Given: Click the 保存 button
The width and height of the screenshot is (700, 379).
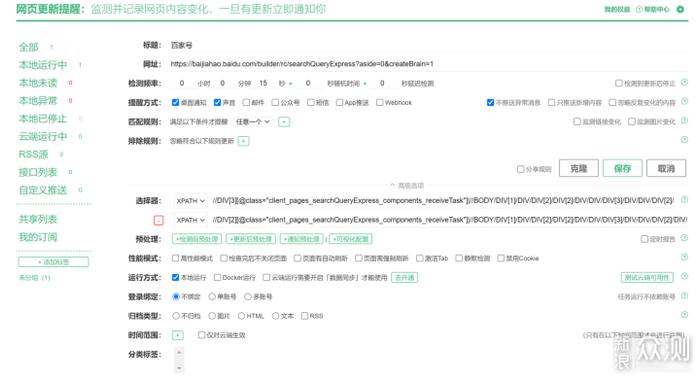Looking at the screenshot, I should 622,168.
